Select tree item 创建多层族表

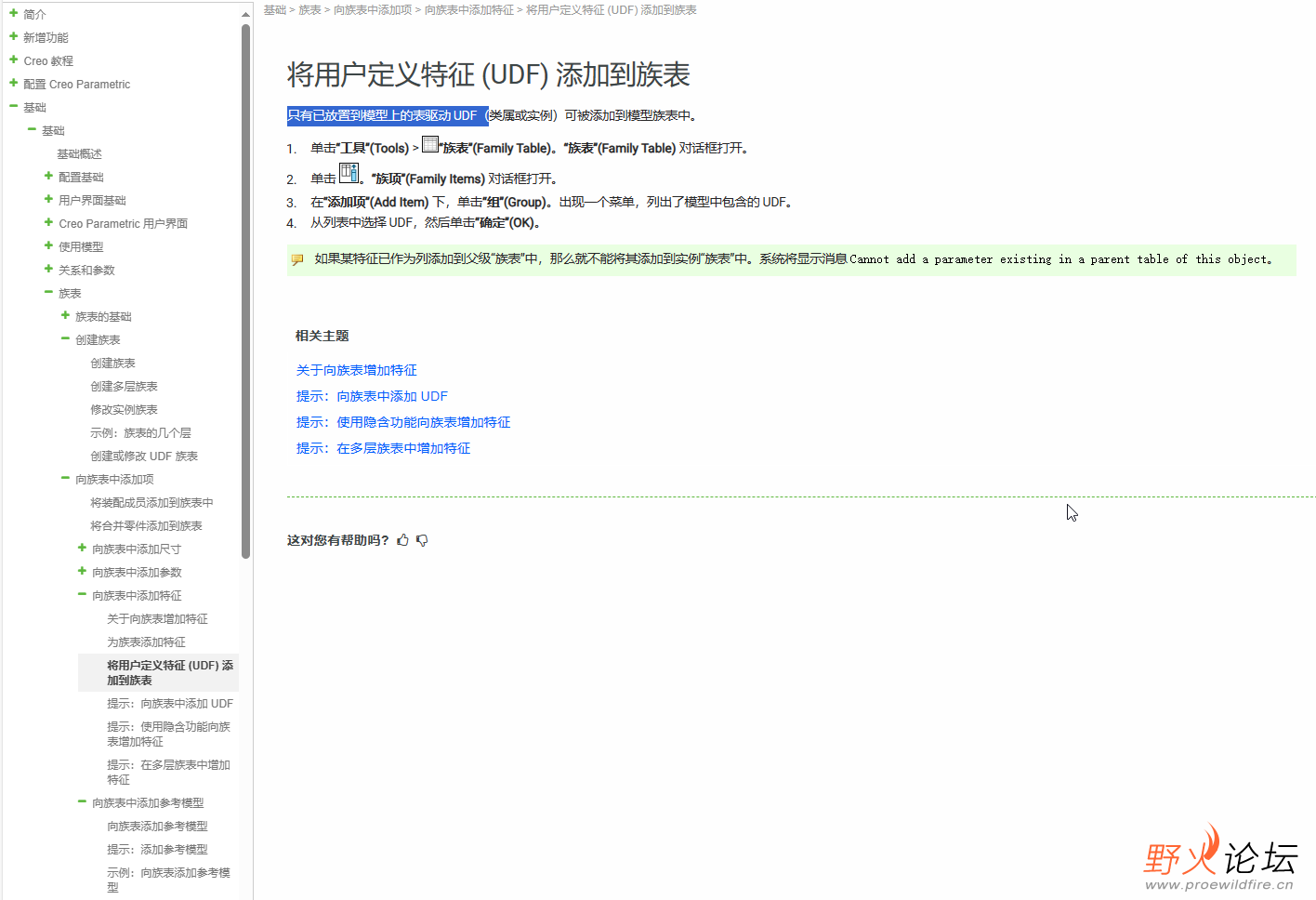coord(124,386)
